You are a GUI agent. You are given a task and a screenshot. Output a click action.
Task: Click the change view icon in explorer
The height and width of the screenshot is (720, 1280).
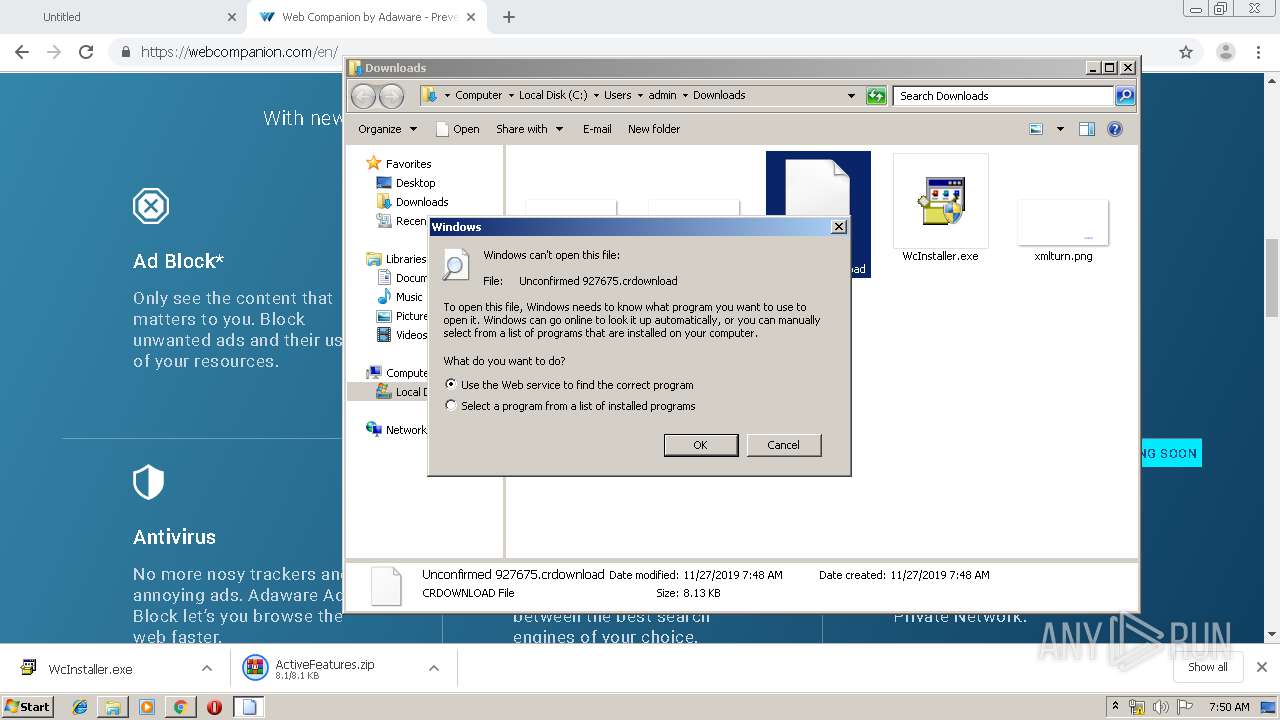click(x=1036, y=129)
